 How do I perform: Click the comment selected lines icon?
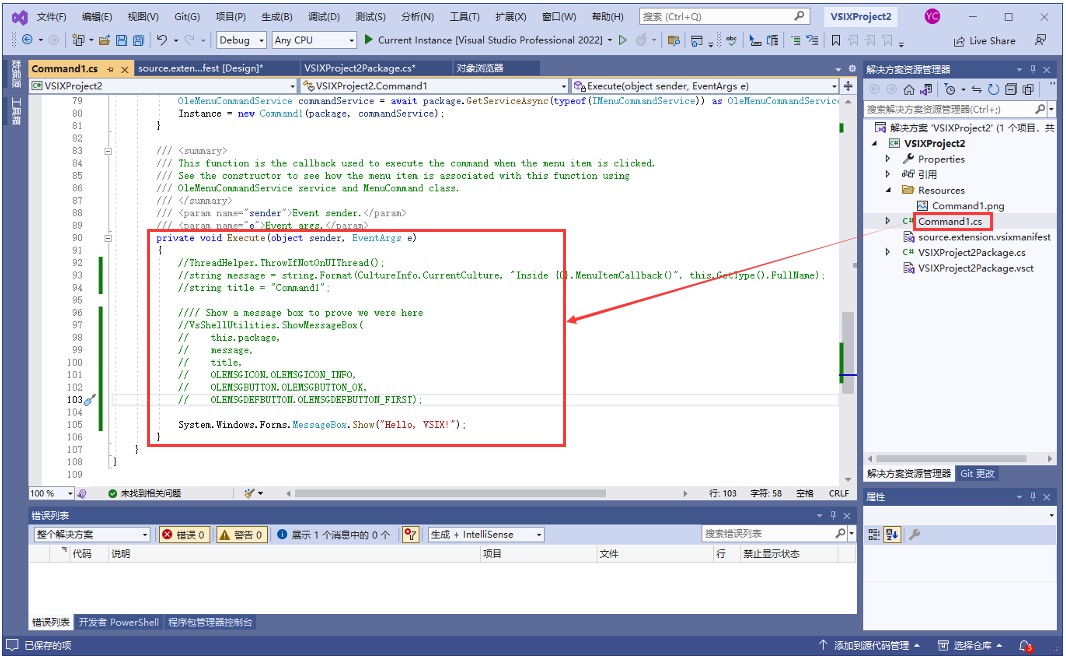[795, 41]
